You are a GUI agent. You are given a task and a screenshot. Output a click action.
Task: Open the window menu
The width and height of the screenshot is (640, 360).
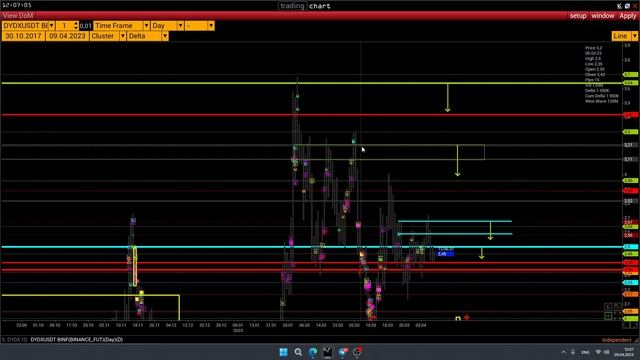[602, 16]
